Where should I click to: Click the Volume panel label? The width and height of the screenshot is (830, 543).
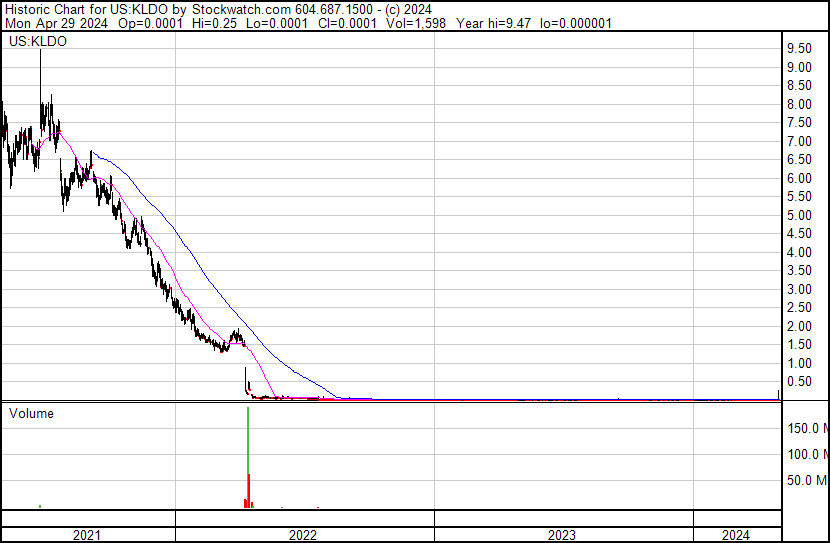click(x=32, y=413)
